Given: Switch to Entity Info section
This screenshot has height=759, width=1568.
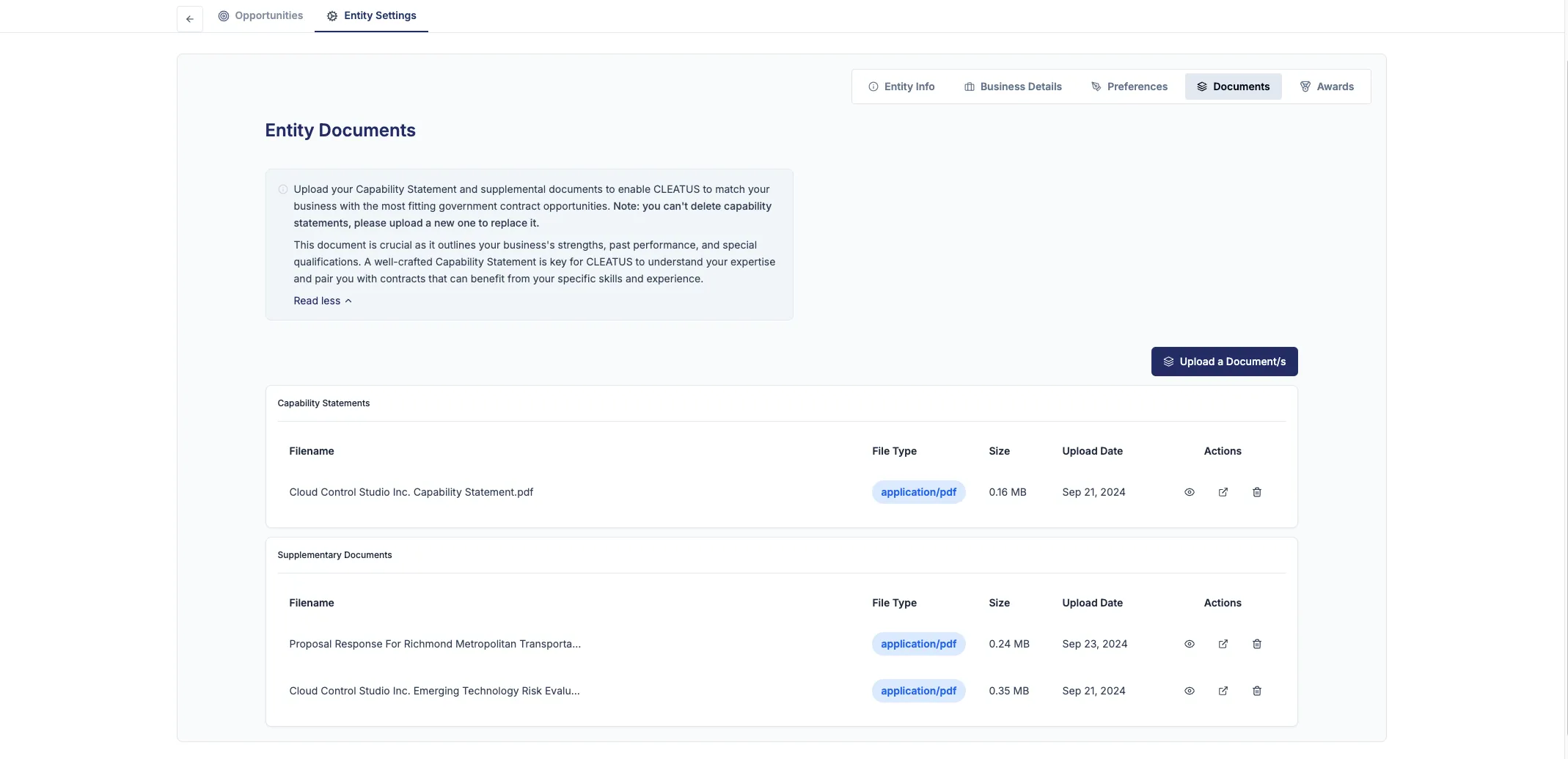Looking at the screenshot, I should point(901,87).
